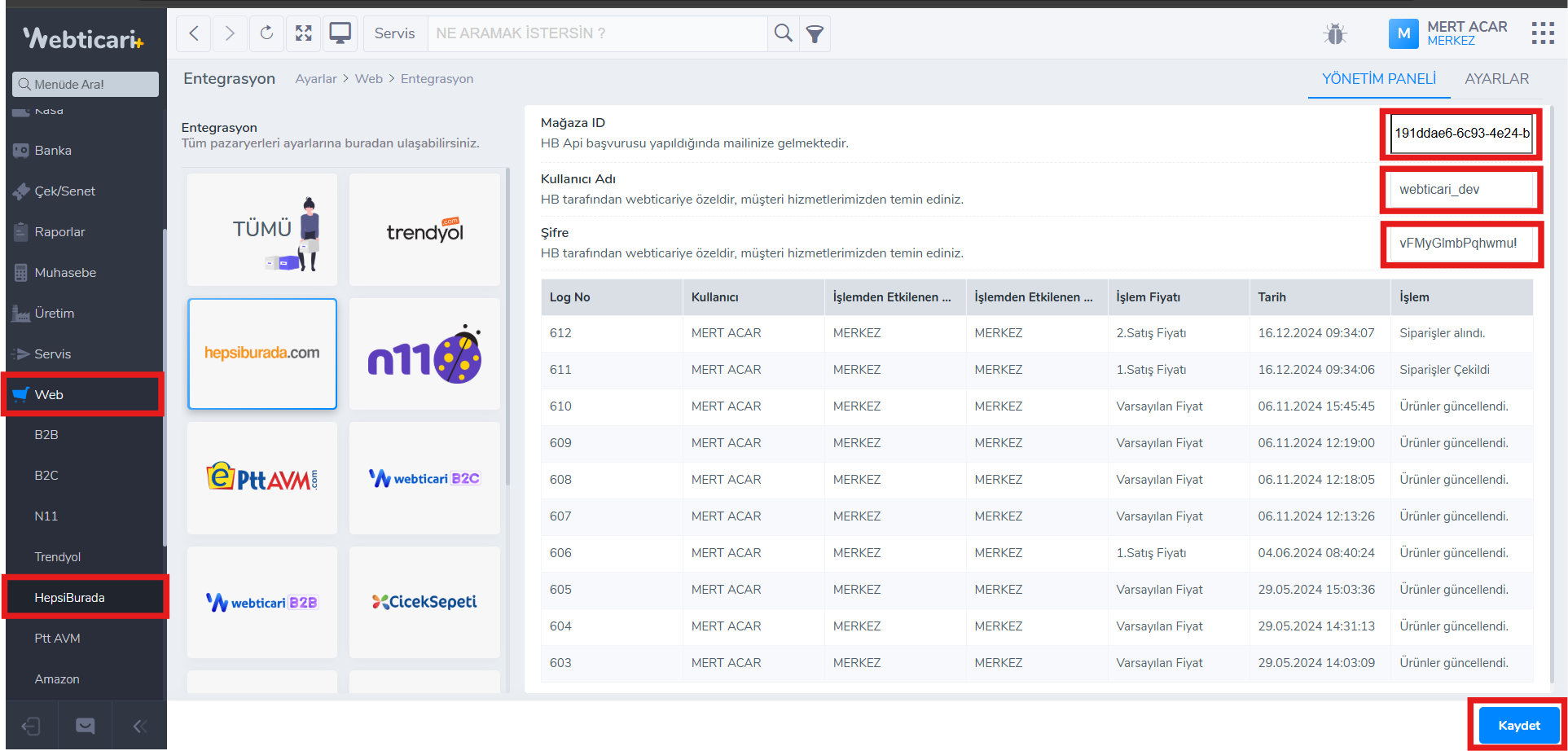Click the magnifier search icon
This screenshot has height=751, width=1568.
783,33
